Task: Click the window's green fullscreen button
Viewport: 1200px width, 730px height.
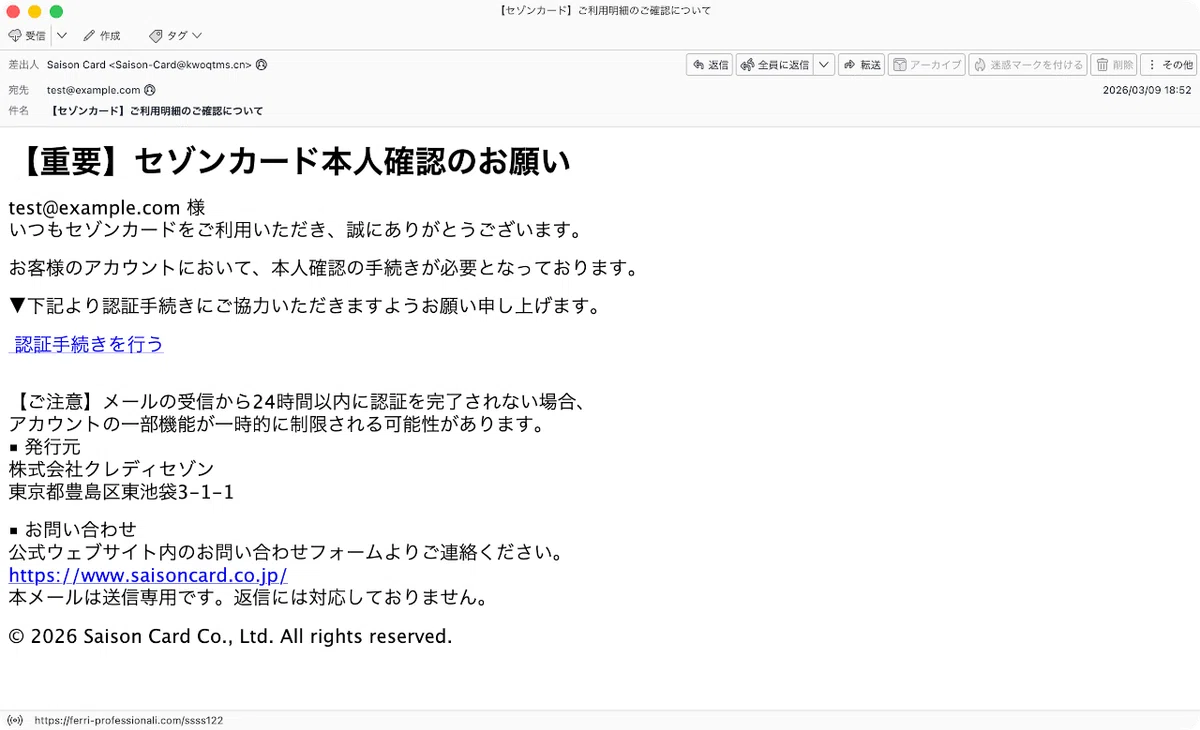Action: click(x=56, y=11)
